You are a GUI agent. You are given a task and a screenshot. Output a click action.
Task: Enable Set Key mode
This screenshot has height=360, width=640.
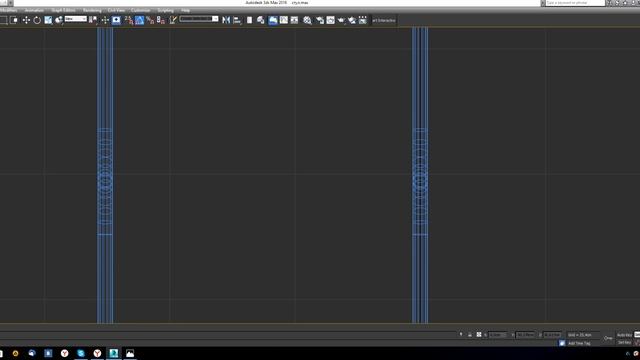click(x=624, y=342)
